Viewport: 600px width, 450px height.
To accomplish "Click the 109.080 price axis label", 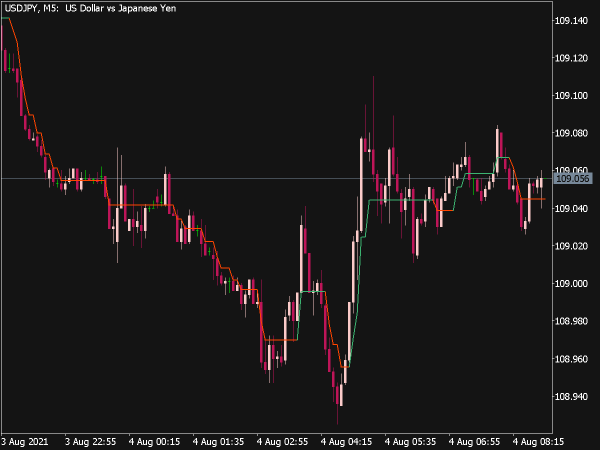I will [571, 133].
